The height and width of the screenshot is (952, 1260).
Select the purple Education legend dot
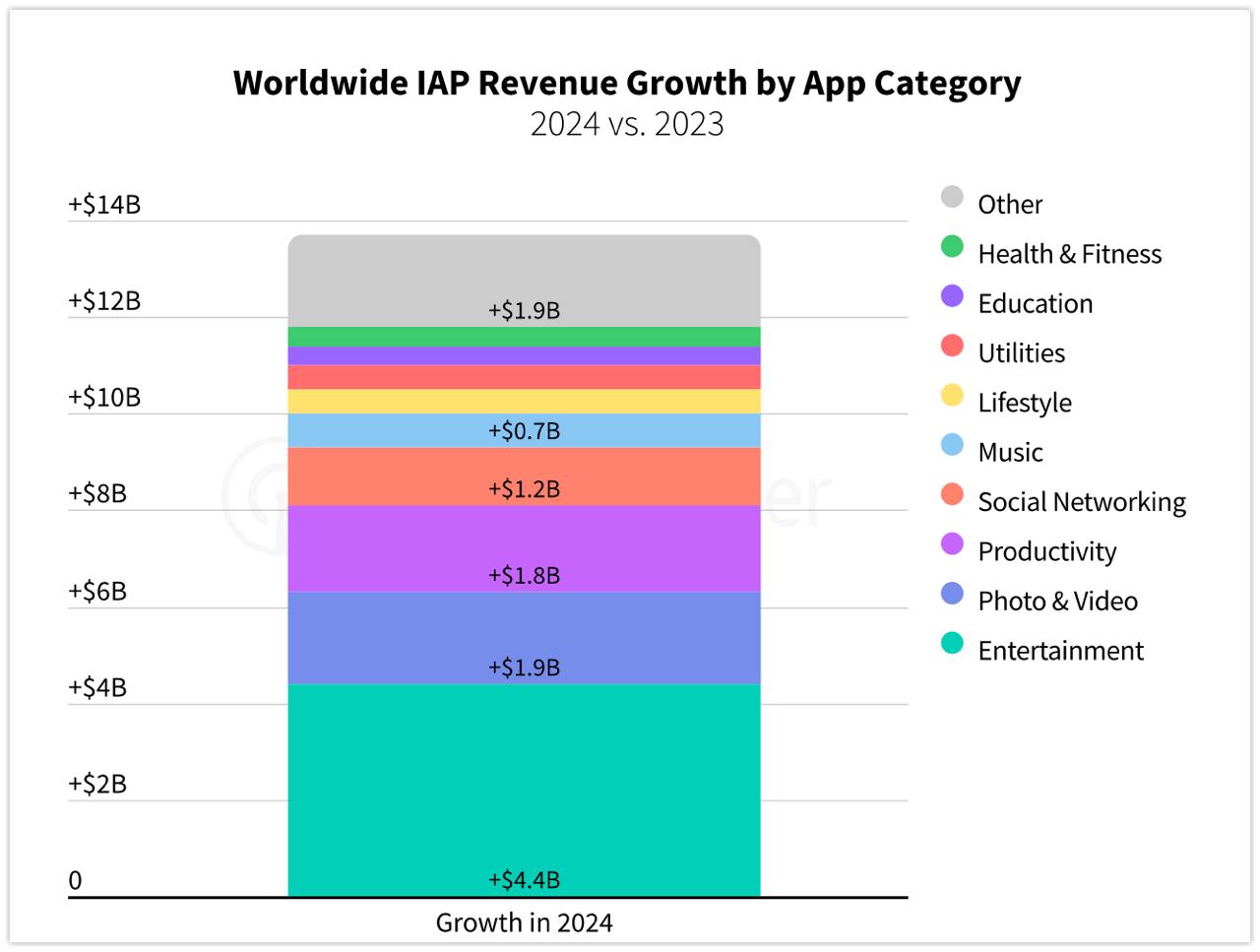(x=952, y=295)
